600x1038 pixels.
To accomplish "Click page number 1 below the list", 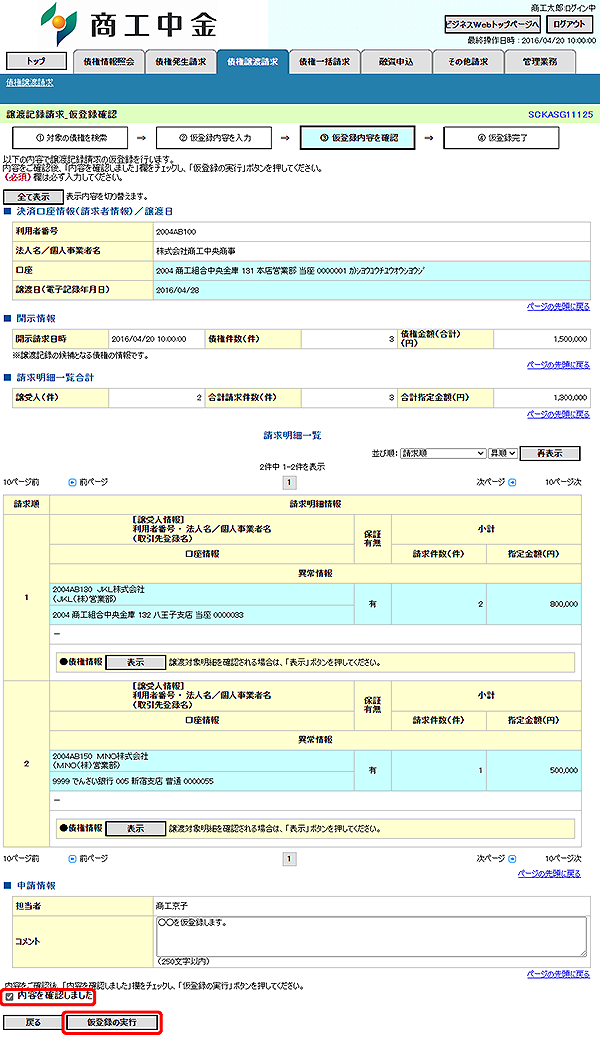I will (x=289, y=859).
